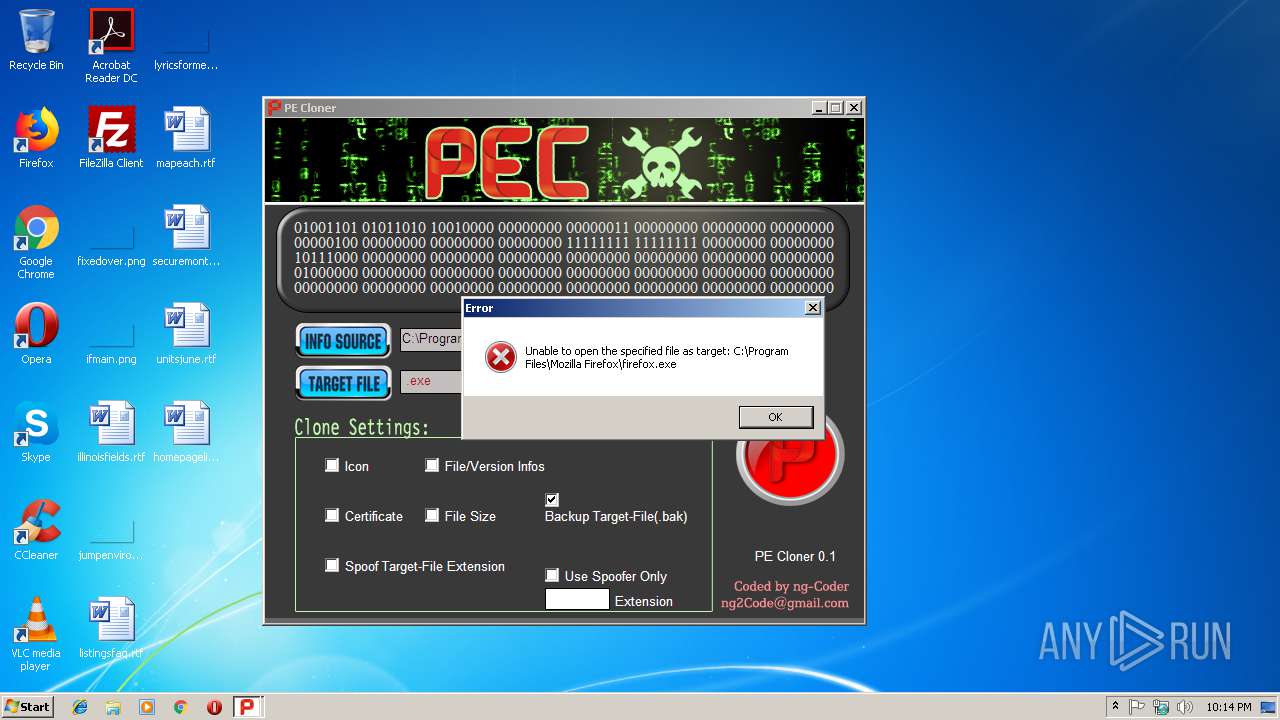Open Action Center flag icon

(1137, 707)
